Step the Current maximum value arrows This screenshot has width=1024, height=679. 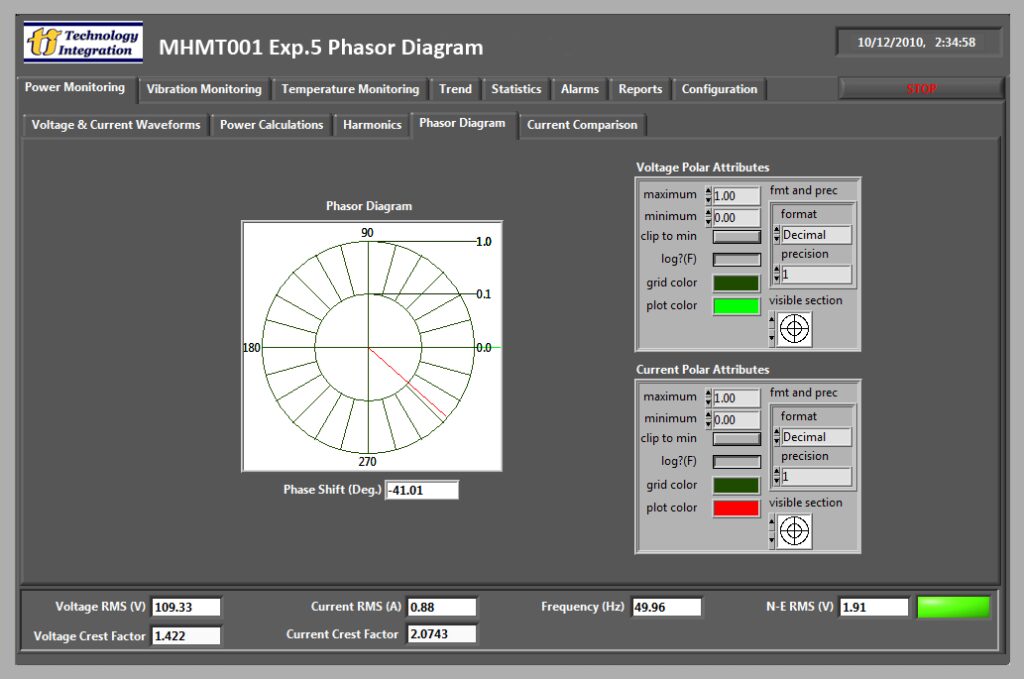709,398
